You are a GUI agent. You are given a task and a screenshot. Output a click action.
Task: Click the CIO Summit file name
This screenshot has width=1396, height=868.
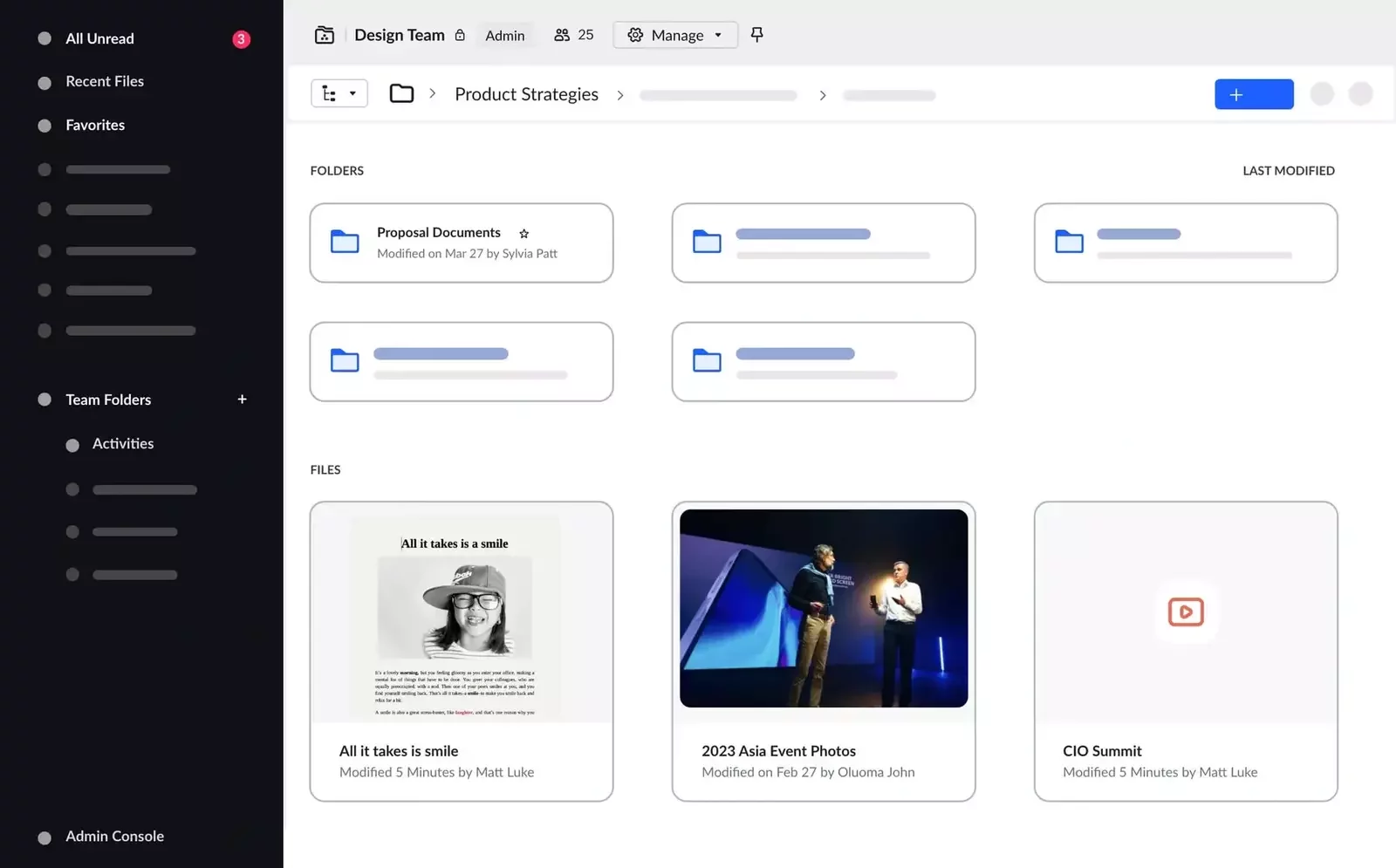1102,751
